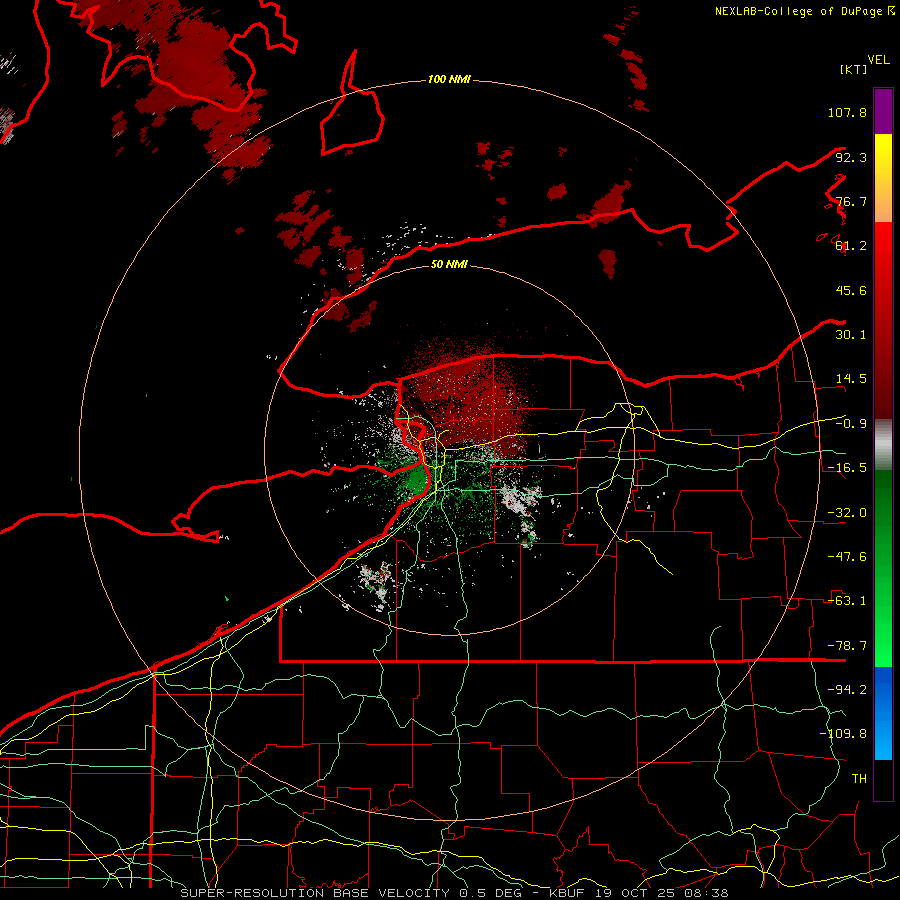Click the 61.2 velocity scale value
The height and width of the screenshot is (900, 900).
(851, 246)
